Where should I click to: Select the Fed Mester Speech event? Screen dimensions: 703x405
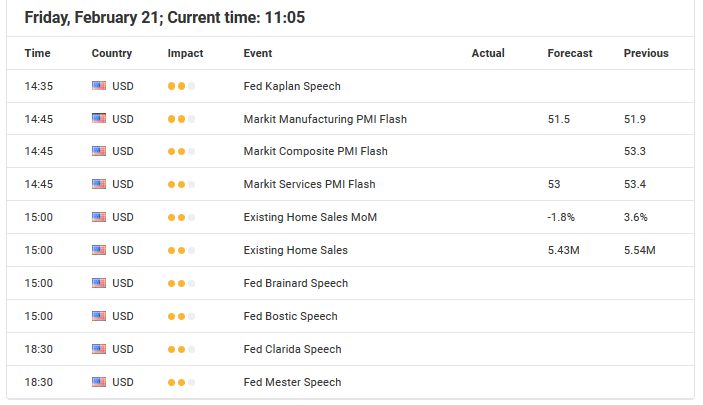[x=292, y=382]
